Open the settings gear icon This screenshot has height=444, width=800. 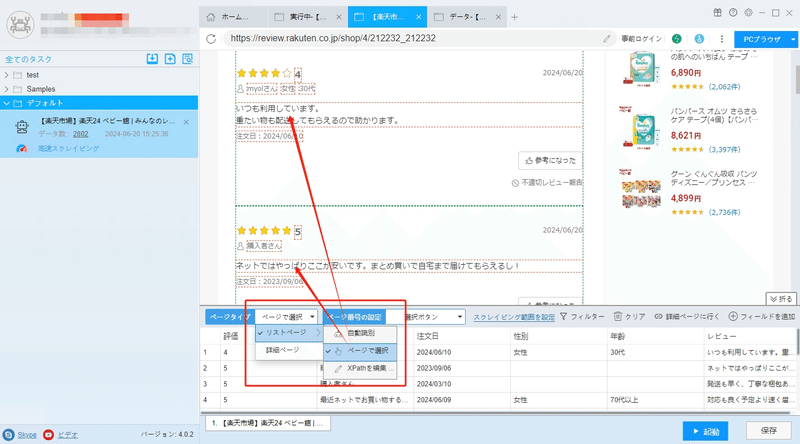point(748,13)
